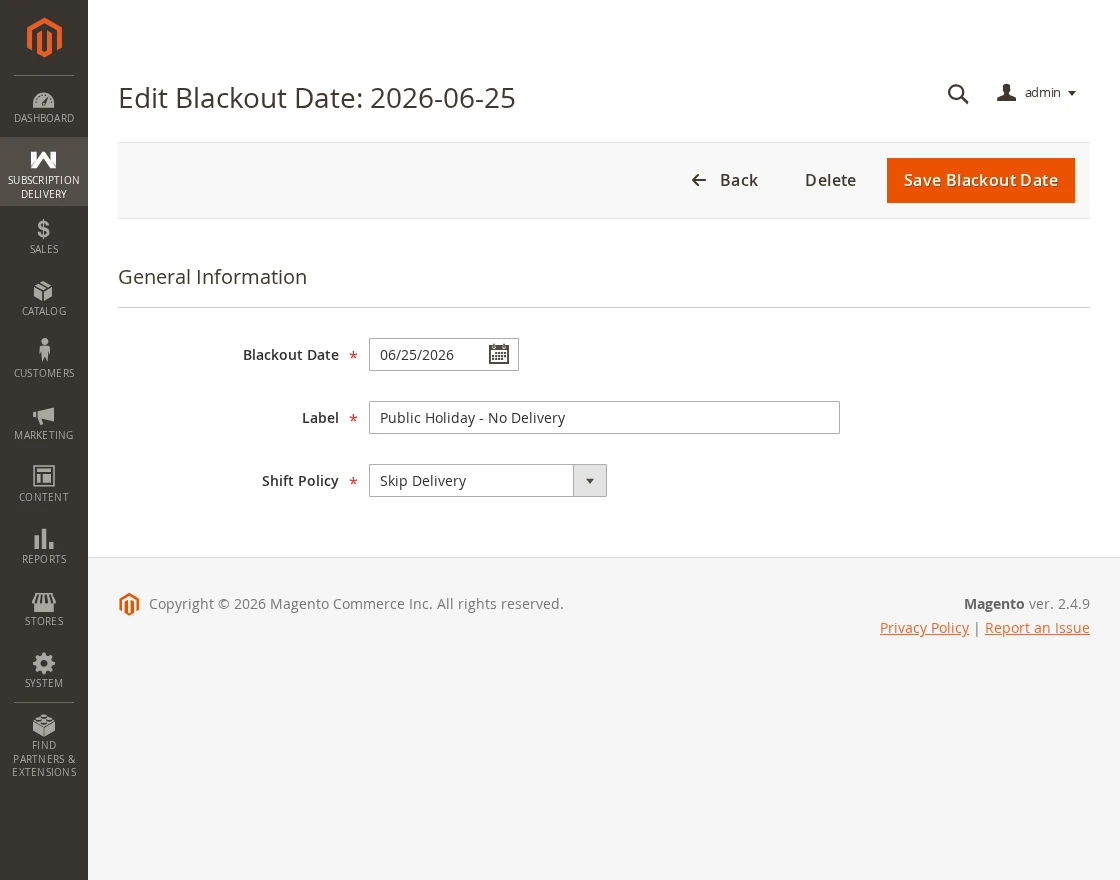This screenshot has height=880, width=1120.
Task: Click the Blackout Date field label
Action: click(x=291, y=355)
